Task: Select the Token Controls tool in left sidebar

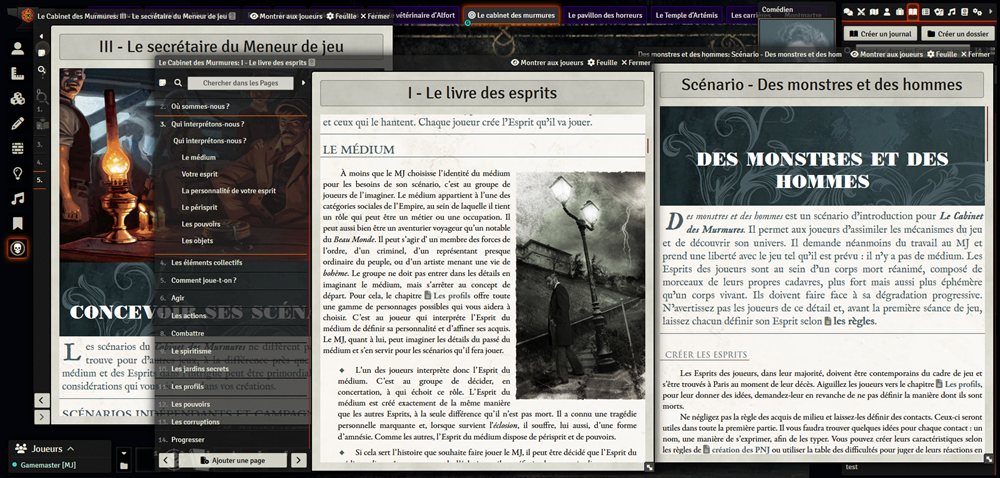Action: click(x=18, y=48)
